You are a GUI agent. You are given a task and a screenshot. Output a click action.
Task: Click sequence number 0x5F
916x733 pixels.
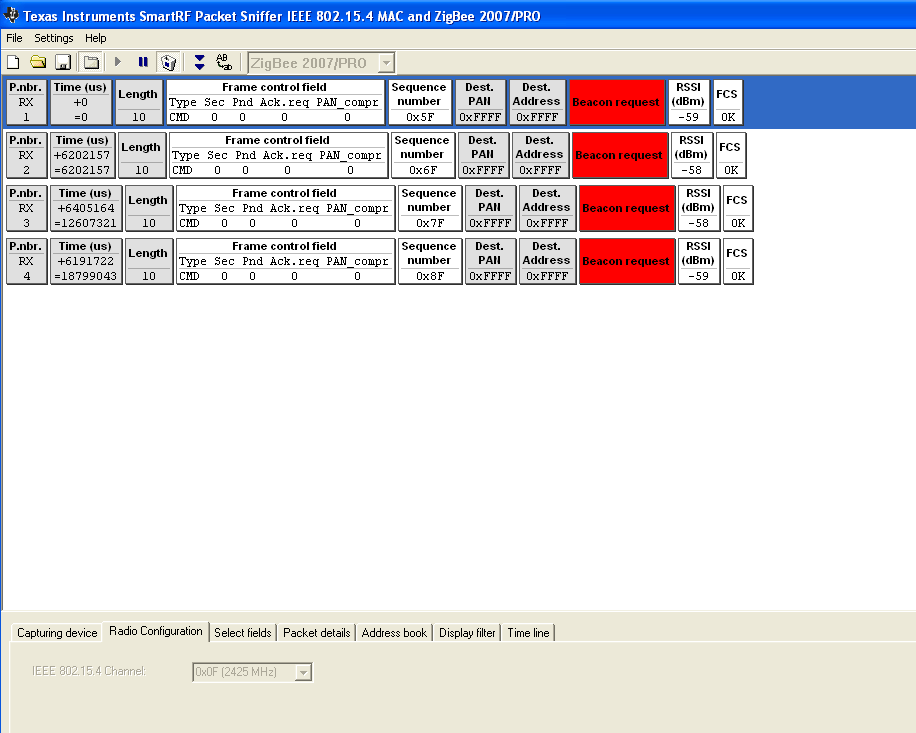pyautogui.click(x=420, y=117)
